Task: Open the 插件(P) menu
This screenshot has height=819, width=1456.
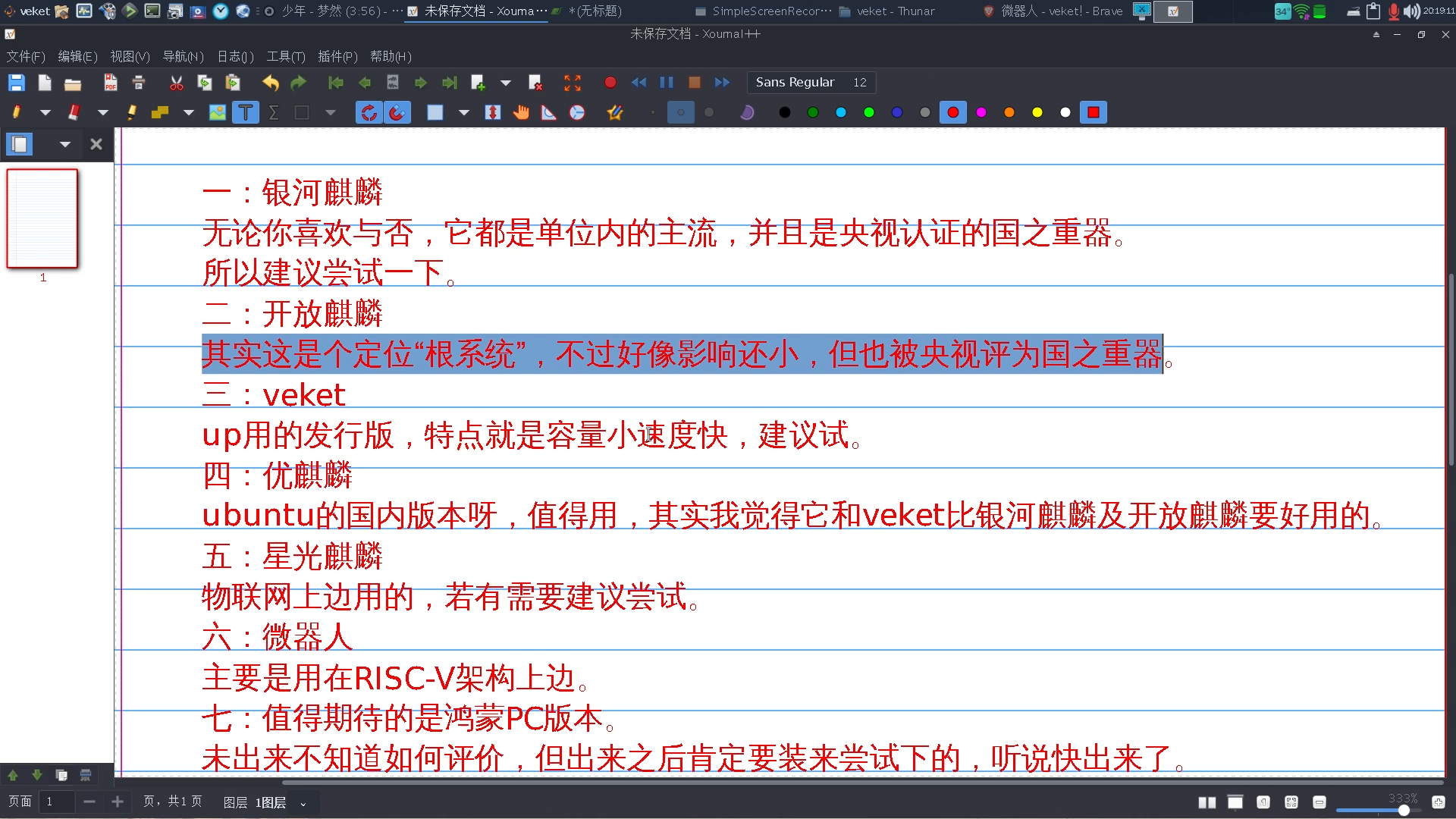Action: point(338,57)
